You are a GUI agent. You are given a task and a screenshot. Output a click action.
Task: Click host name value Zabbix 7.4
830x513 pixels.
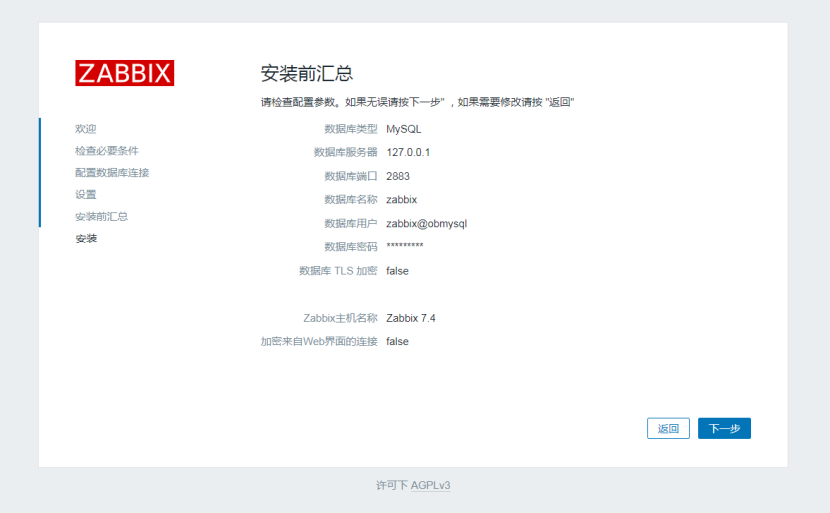411,318
